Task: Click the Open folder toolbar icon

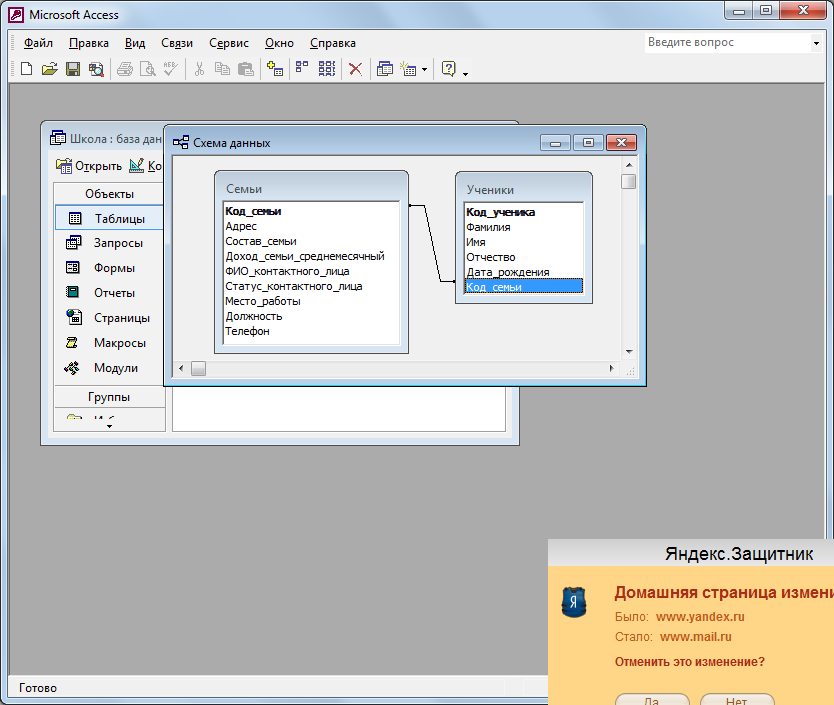Action: point(49,69)
